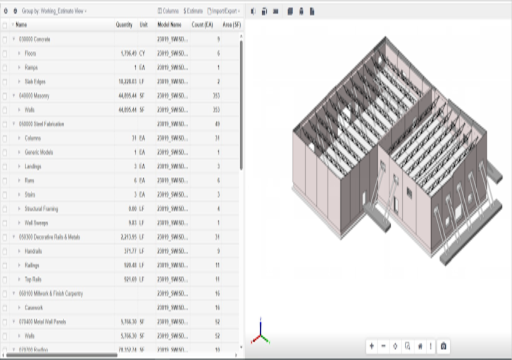512x360 pixels.
Task: Expand the Floors row
Action: click(19, 53)
